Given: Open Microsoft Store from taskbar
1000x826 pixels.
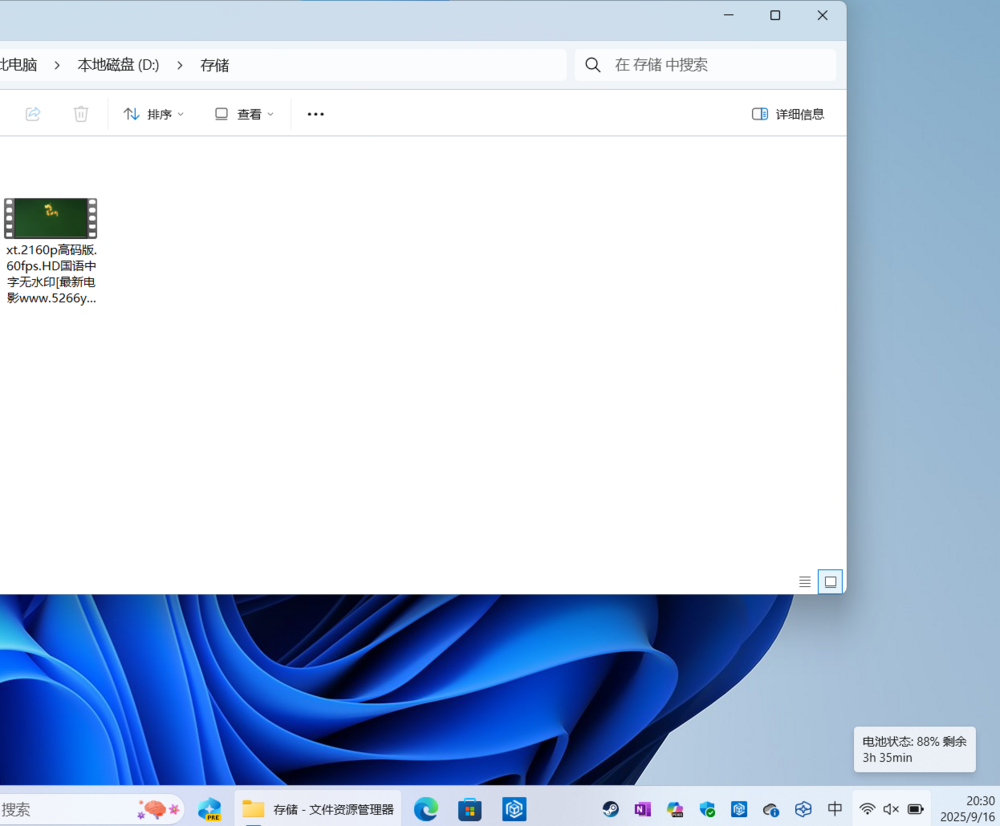Looking at the screenshot, I should [x=470, y=809].
